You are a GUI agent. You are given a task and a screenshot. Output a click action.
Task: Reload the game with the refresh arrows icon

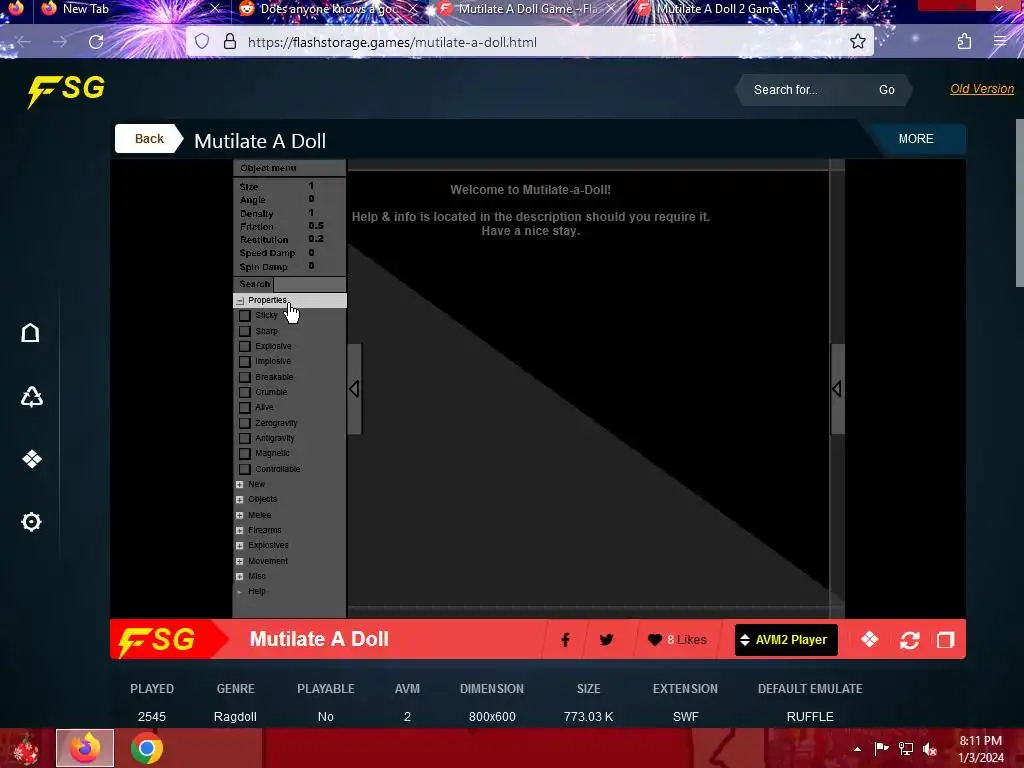(910, 640)
